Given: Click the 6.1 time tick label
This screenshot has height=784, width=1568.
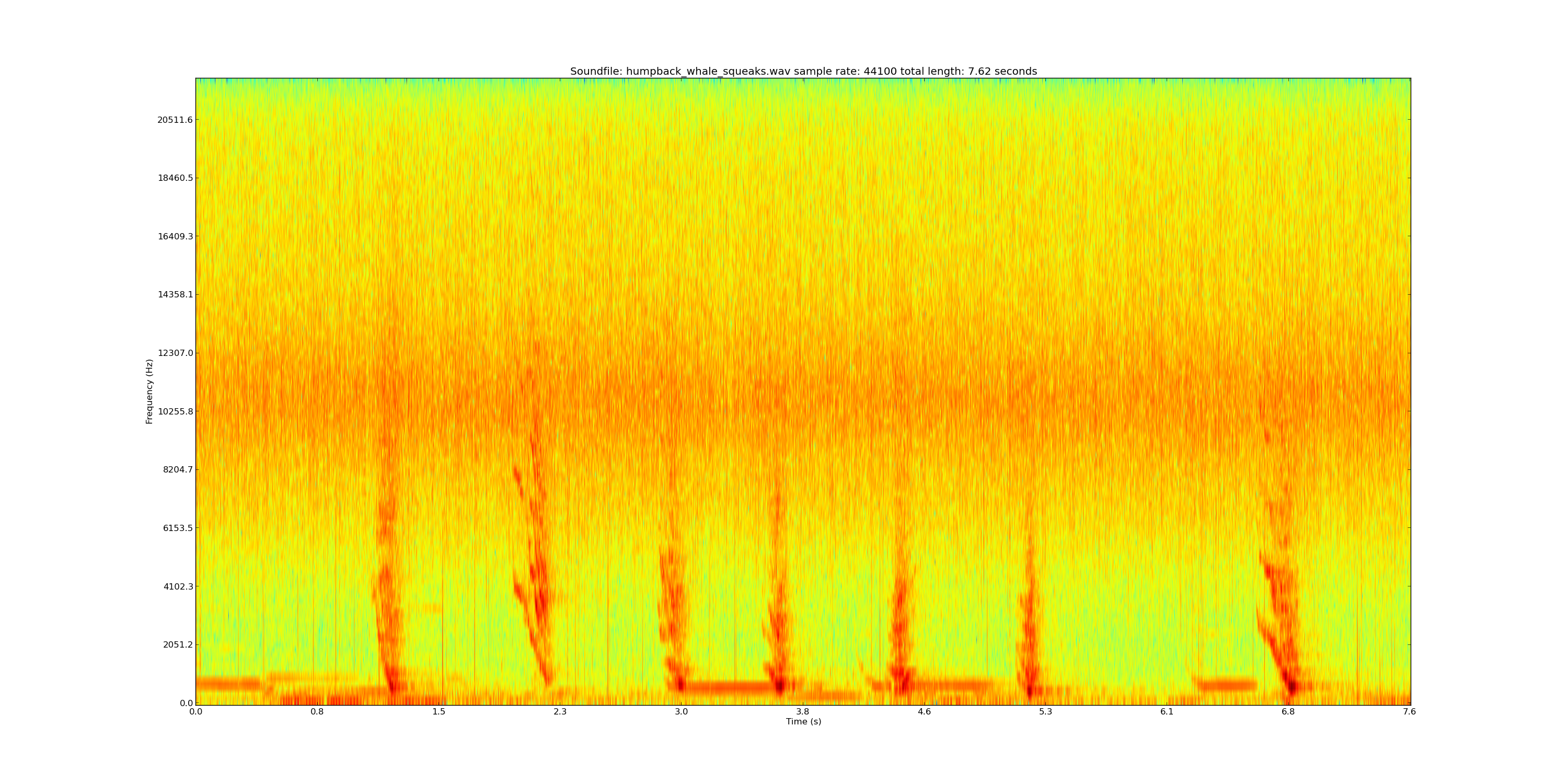Looking at the screenshot, I should 1166,711.
